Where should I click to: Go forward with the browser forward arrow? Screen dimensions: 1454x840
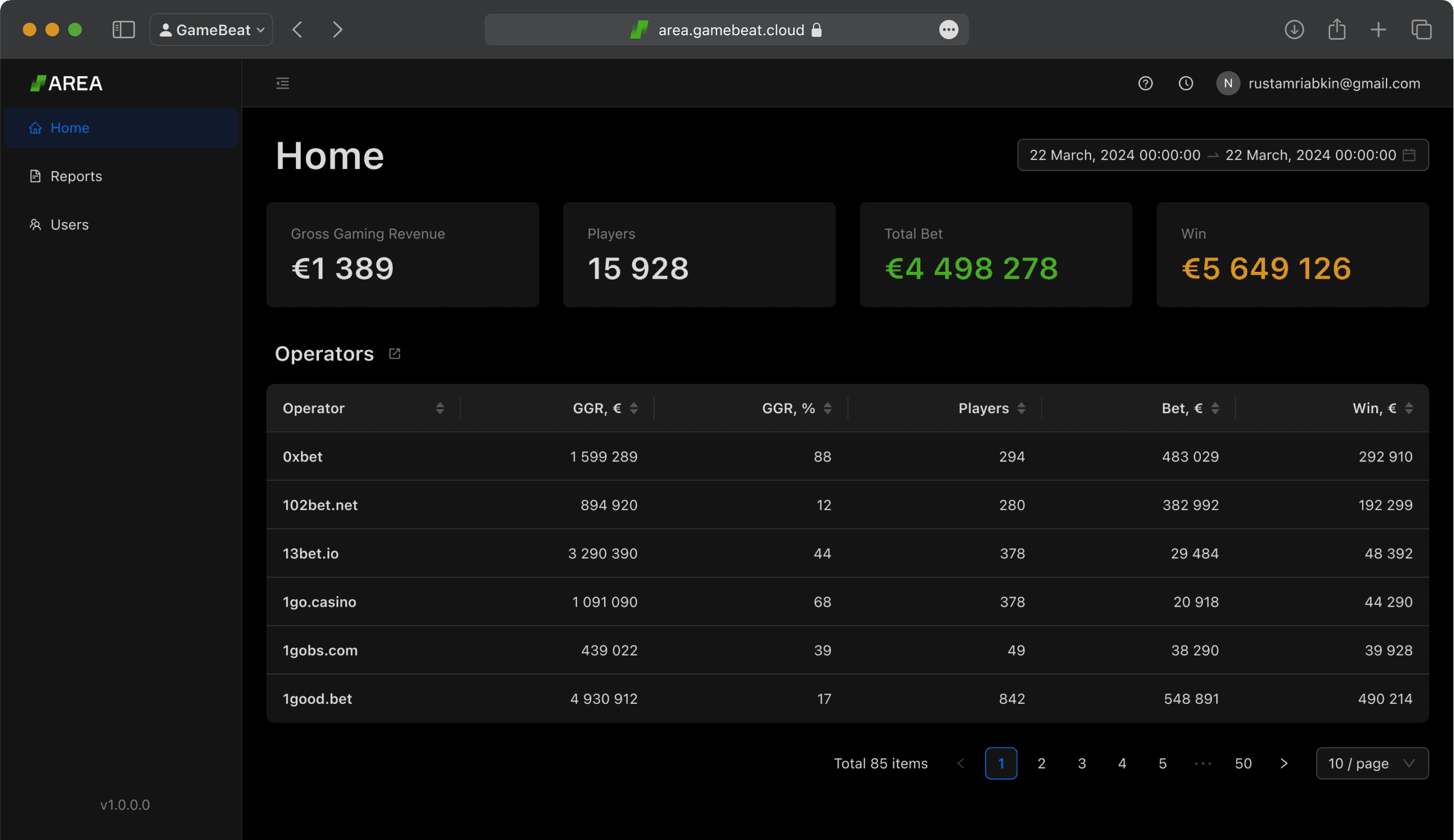338,30
